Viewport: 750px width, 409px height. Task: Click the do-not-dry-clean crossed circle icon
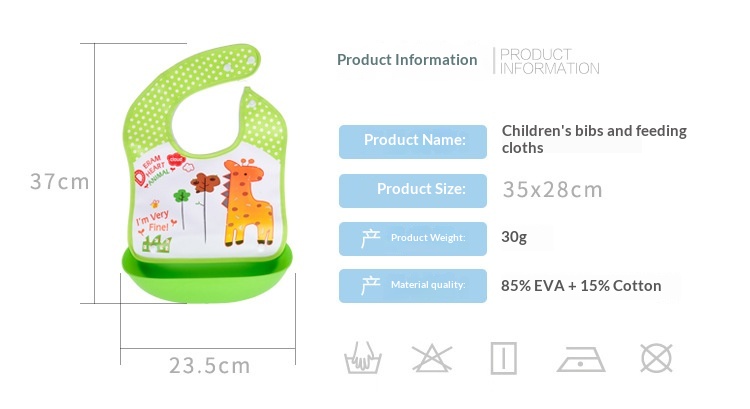coord(655,357)
